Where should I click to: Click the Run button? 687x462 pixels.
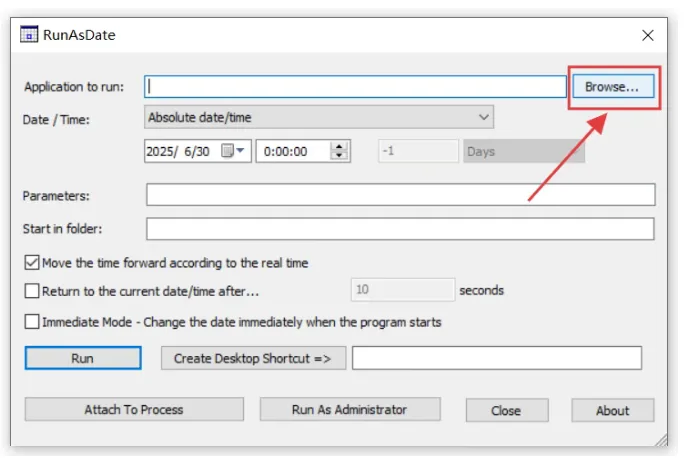tap(83, 358)
